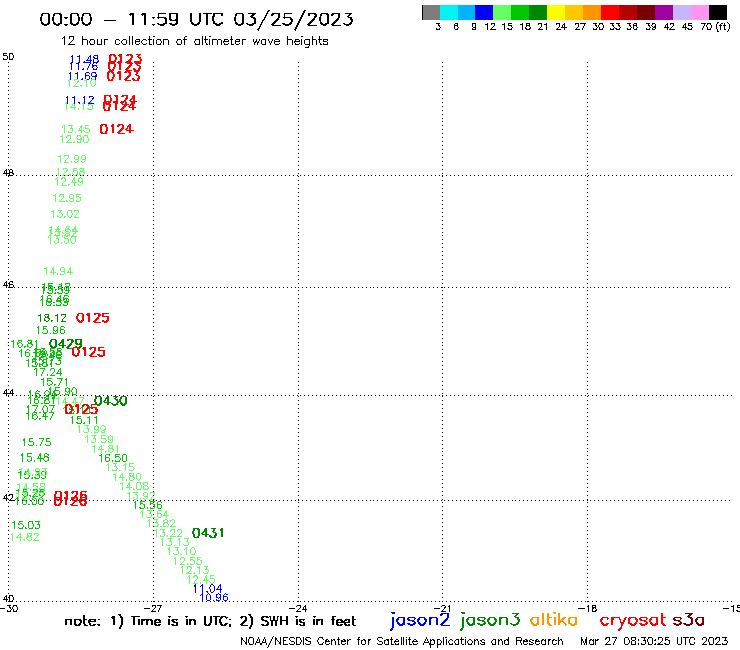Image resolution: width=740 pixels, height=650 pixels.
Task: Click the note about UTC time and SWH feet
Action: [x=210, y=621]
